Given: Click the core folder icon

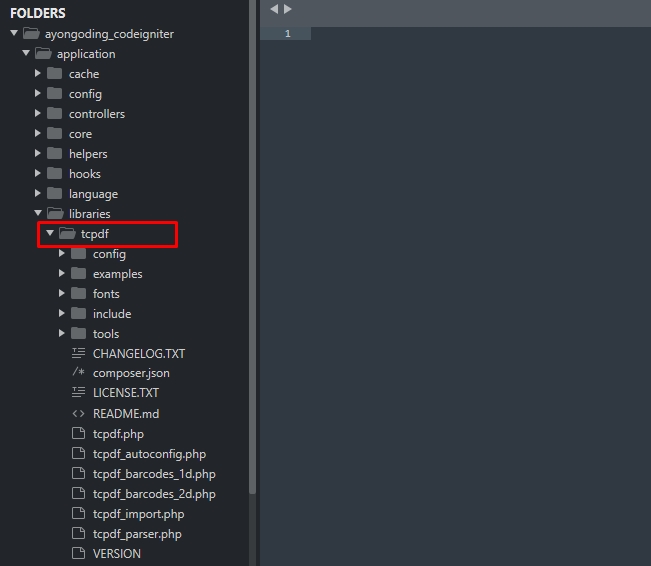Looking at the screenshot, I should [x=54, y=133].
